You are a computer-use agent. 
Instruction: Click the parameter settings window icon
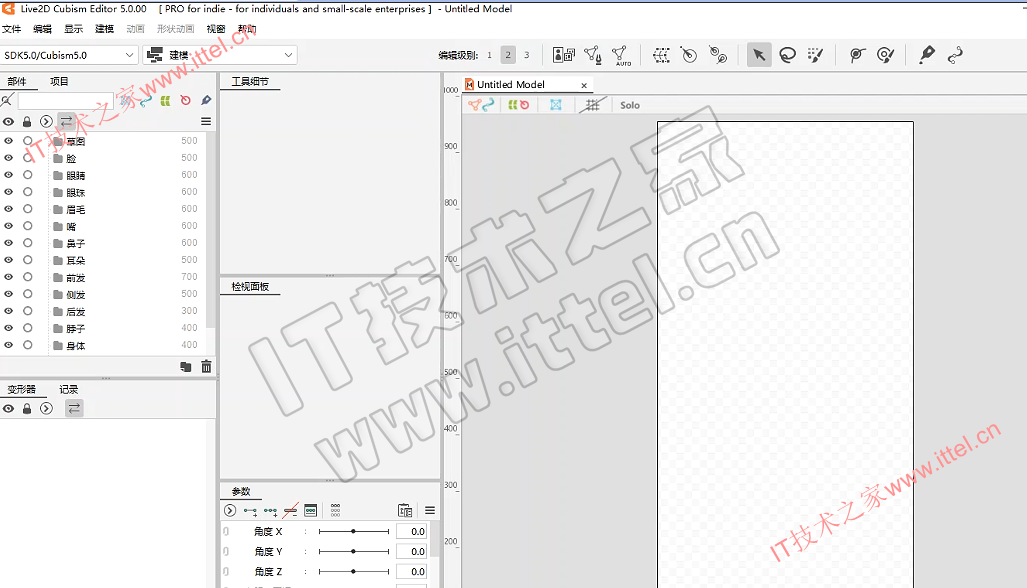point(311,511)
